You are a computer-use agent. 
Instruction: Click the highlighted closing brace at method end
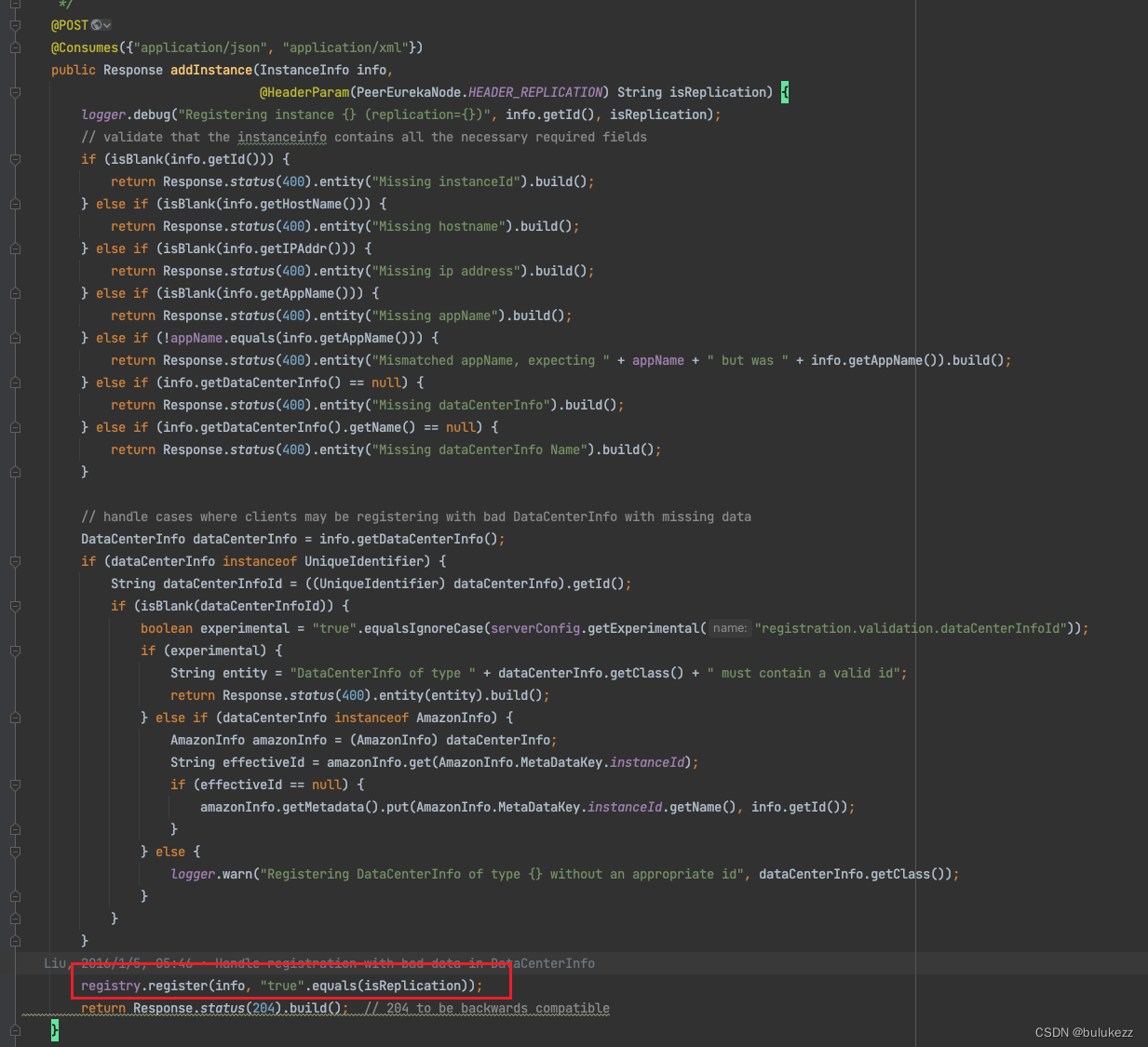[55, 1030]
